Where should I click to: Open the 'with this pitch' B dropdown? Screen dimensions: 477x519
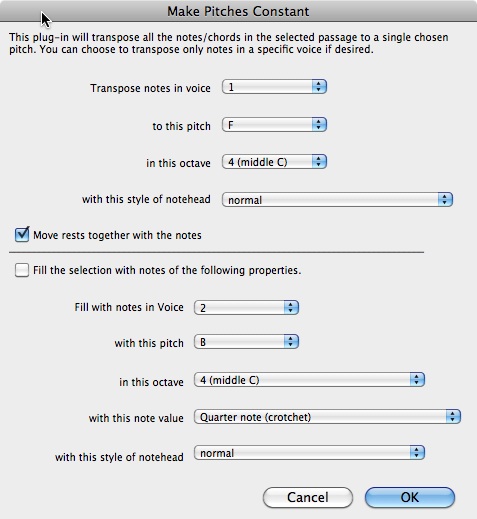[246, 342]
